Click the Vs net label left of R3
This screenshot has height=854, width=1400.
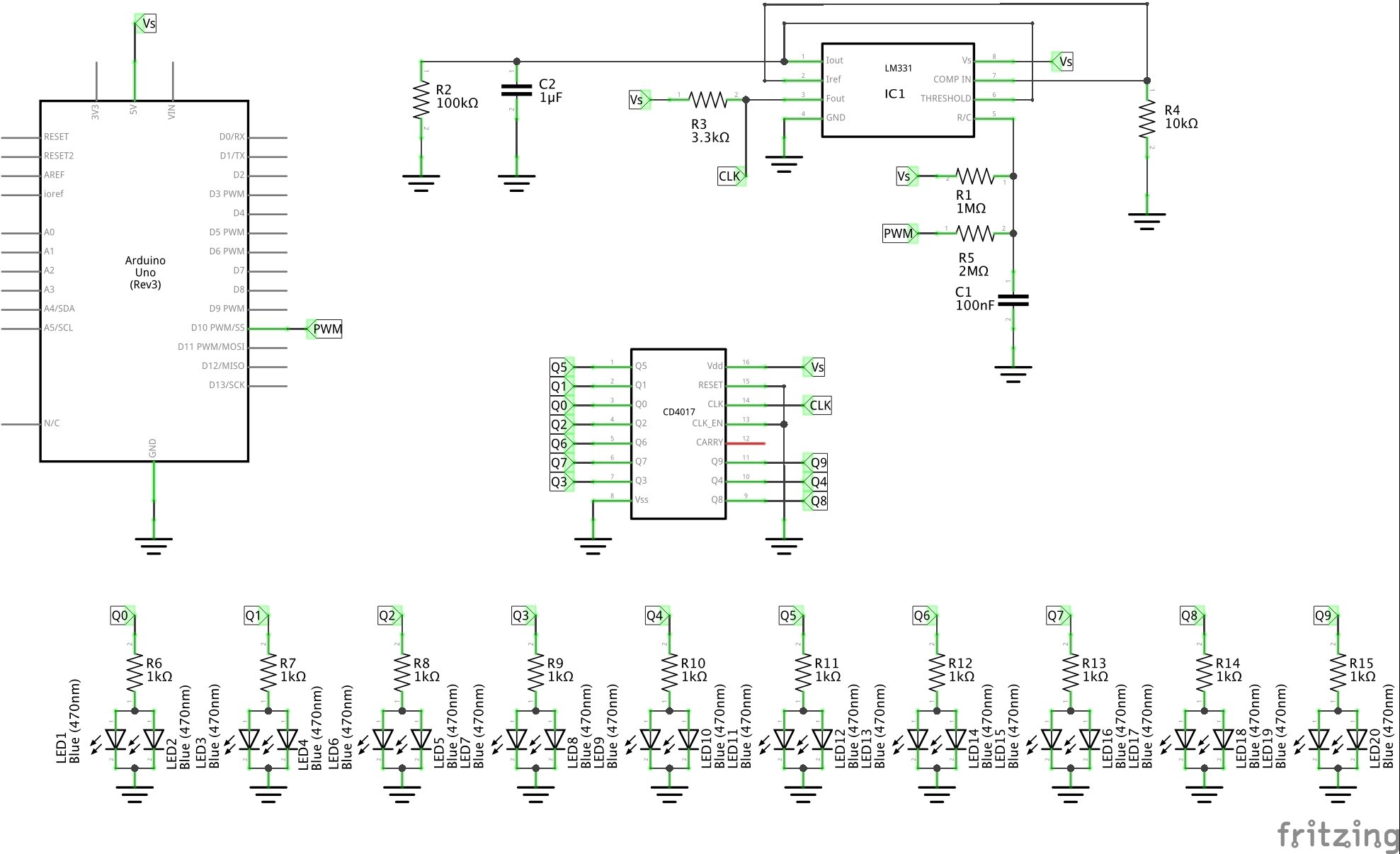coord(639,100)
